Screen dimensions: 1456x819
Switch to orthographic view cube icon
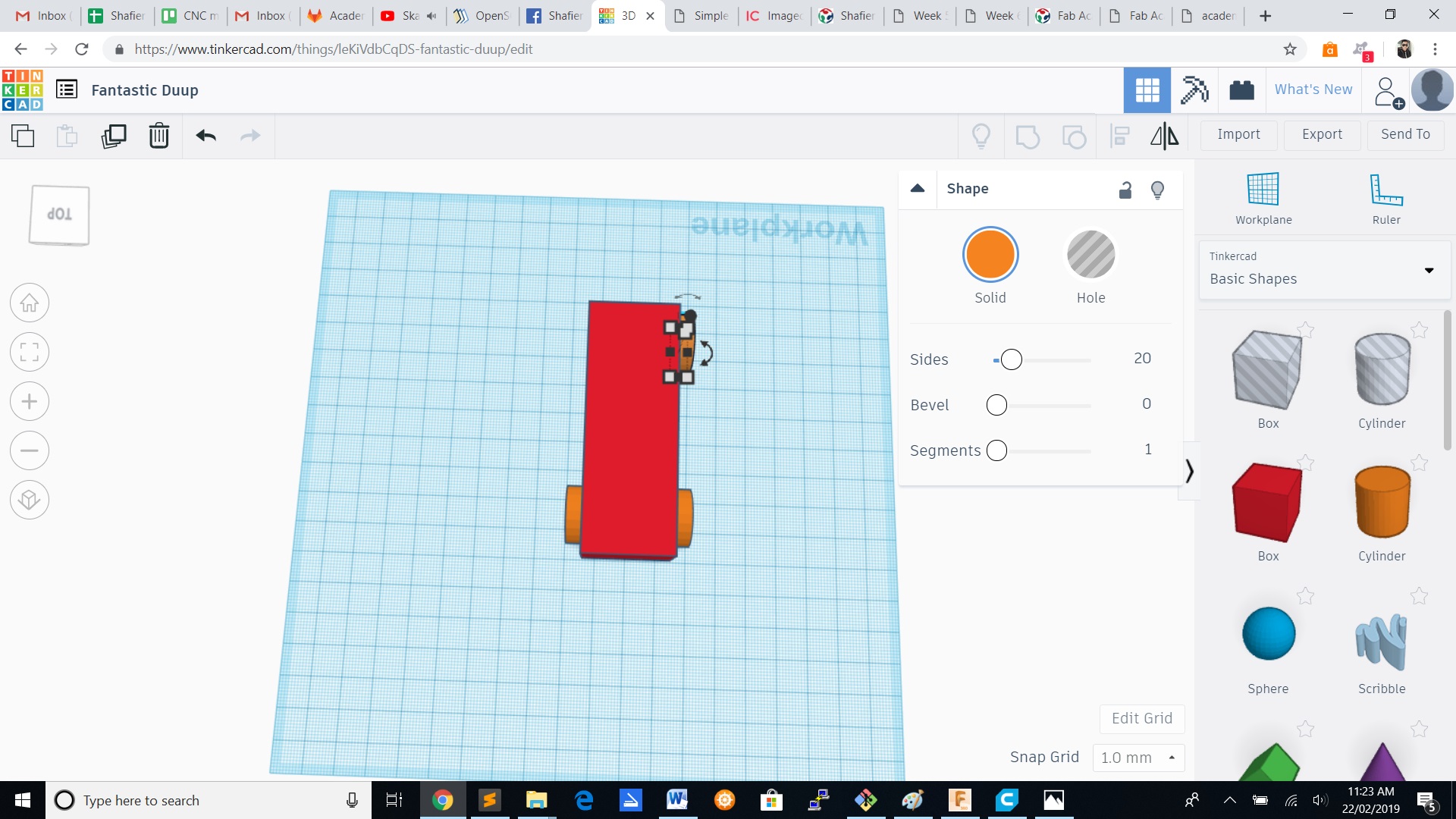(x=30, y=500)
